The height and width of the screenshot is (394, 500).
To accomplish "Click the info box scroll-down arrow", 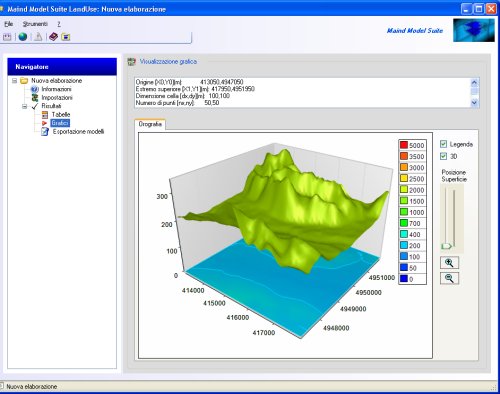I will click(474, 103).
